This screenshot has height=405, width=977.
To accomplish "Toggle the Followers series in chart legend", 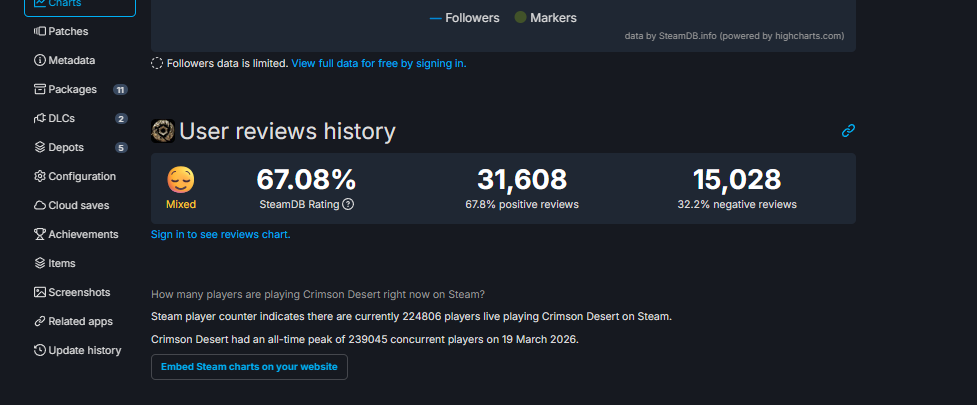I will click(464, 17).
